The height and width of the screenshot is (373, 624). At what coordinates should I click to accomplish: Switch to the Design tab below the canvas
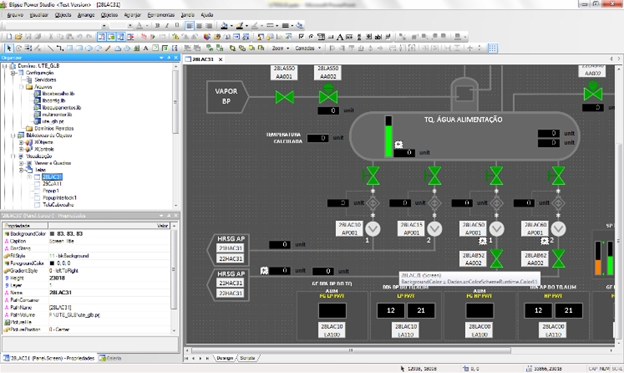pos(225,358)
